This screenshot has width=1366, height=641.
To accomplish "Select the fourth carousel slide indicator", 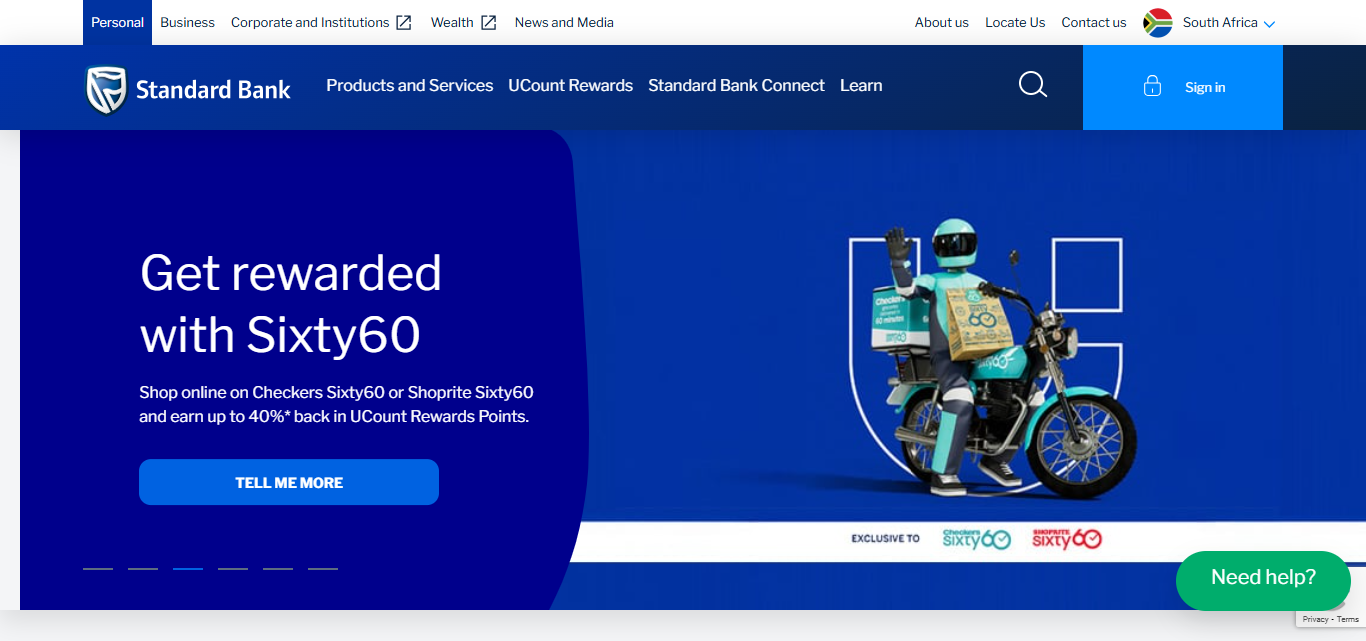I will (233, 568).
